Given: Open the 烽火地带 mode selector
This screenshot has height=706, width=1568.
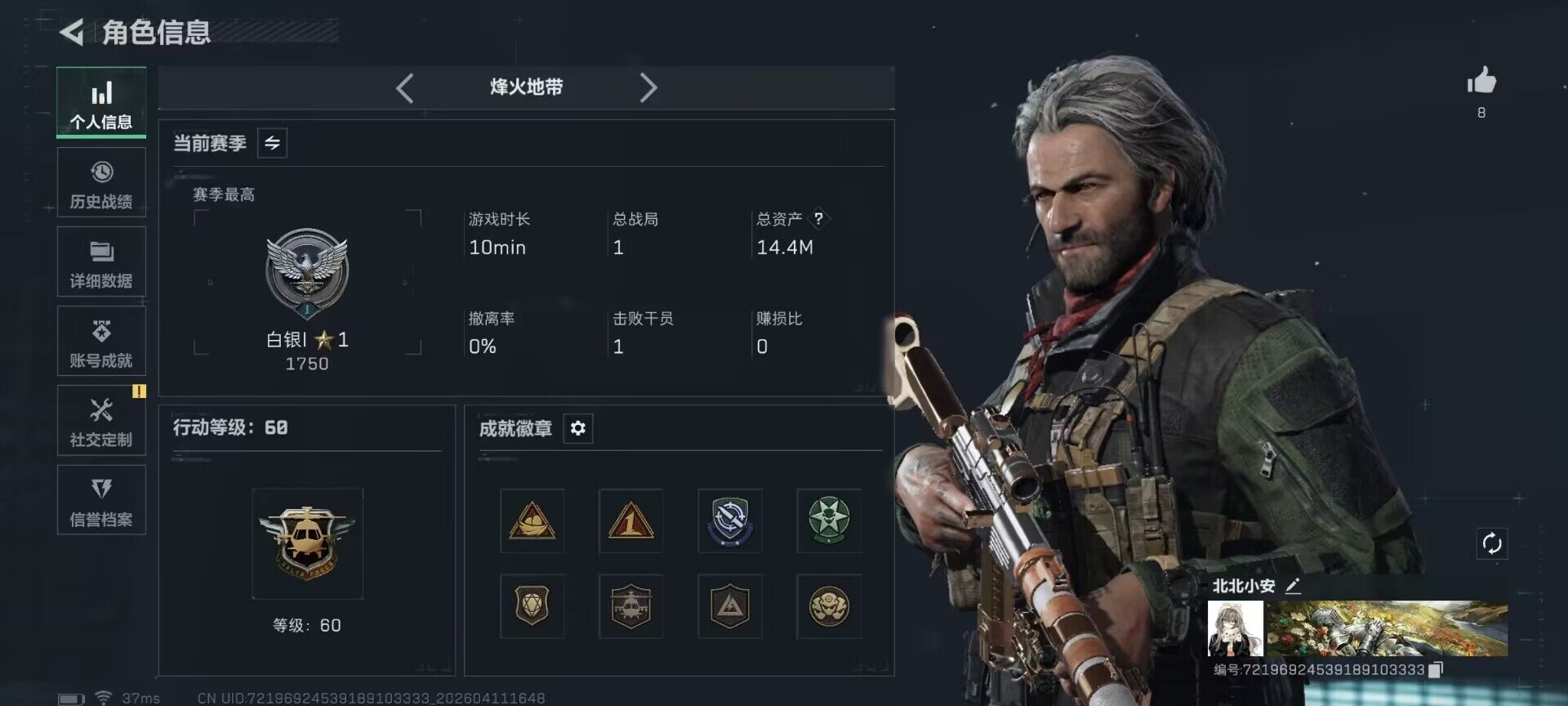Looking at the screenshot, I should [x=526, y=87].
